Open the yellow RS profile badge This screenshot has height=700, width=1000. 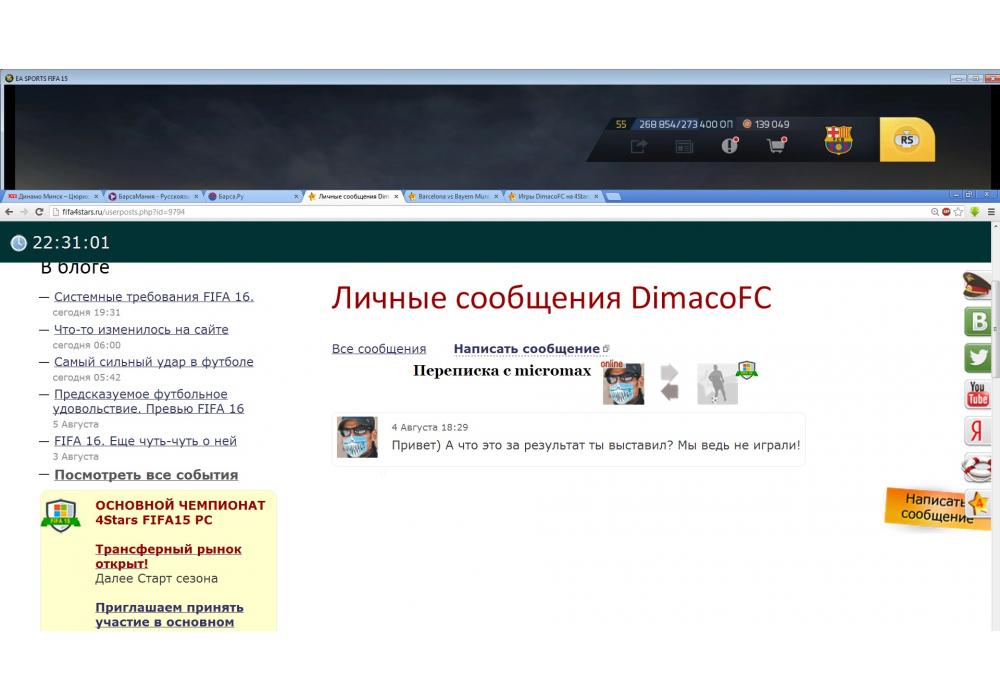pos(907,140)
